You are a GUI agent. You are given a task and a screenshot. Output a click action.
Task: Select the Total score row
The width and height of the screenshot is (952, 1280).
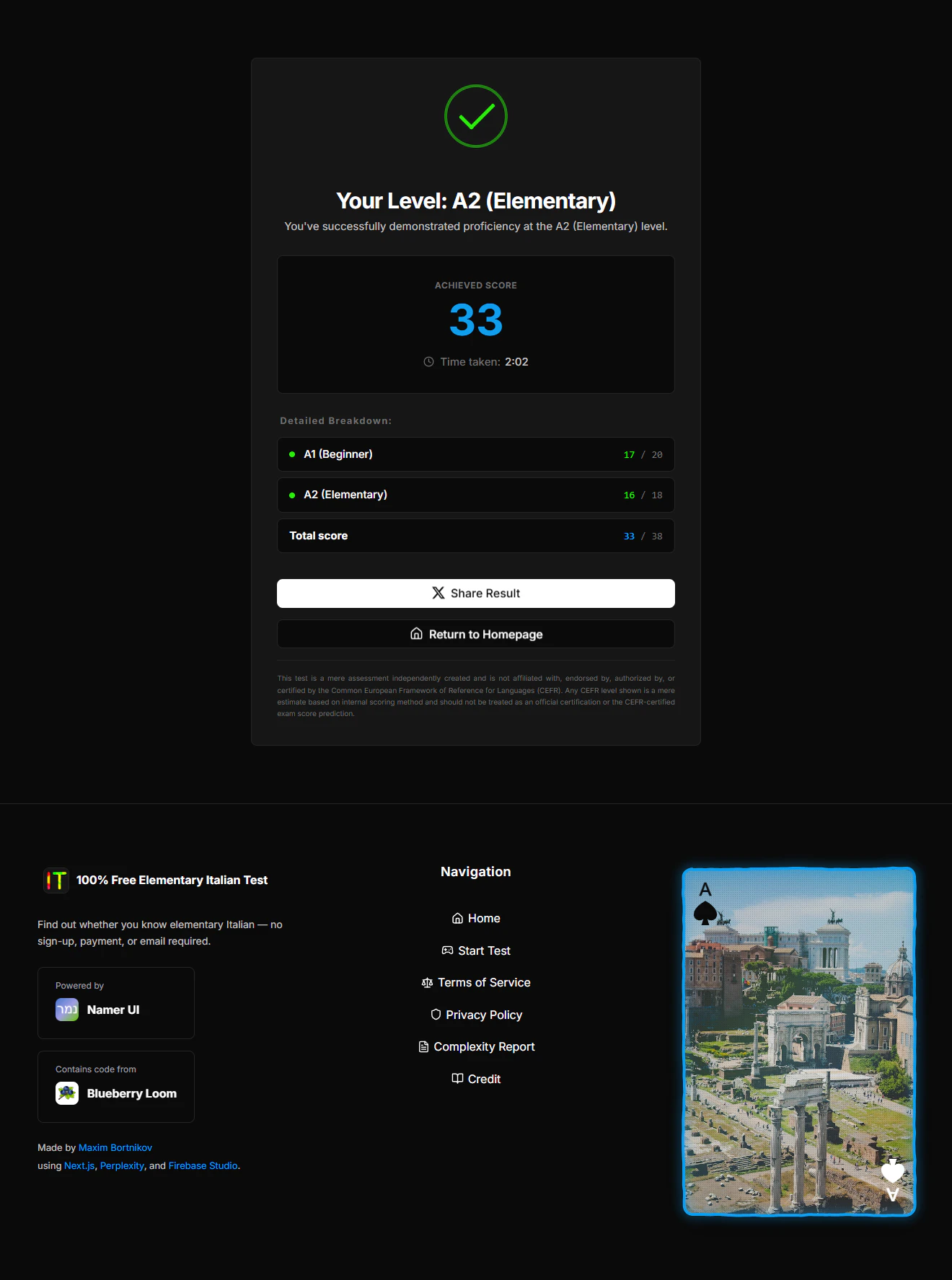(x=476, y=536)
